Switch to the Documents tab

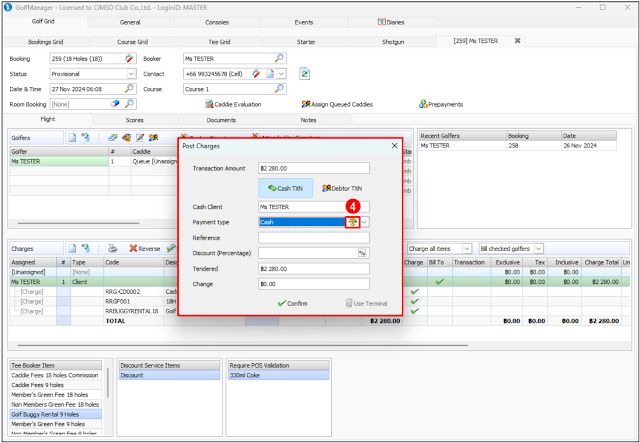coord(221,120)
